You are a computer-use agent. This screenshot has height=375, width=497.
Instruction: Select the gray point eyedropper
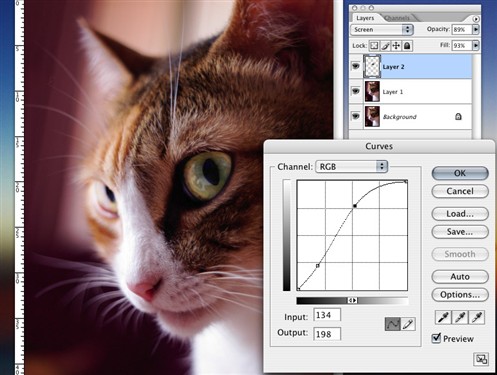460,317
